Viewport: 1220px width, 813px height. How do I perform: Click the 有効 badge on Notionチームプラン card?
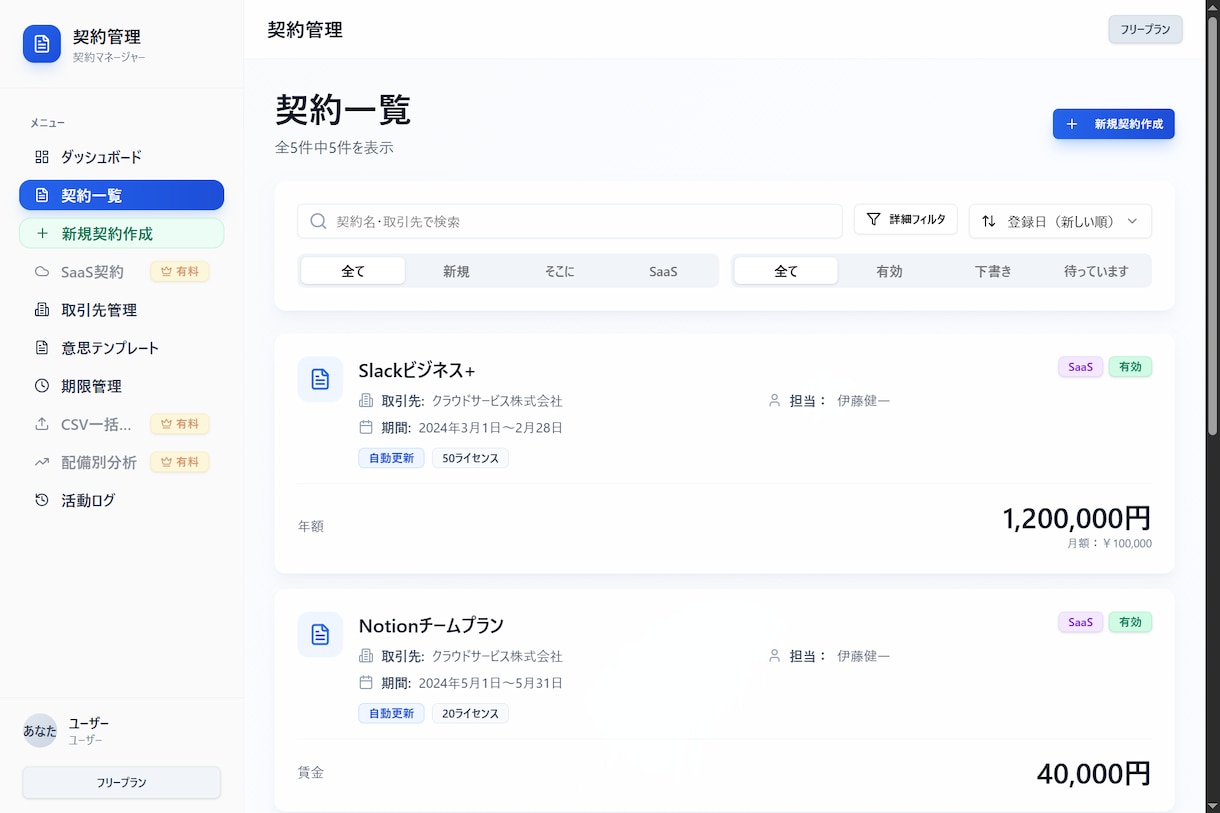(1130, 622)
